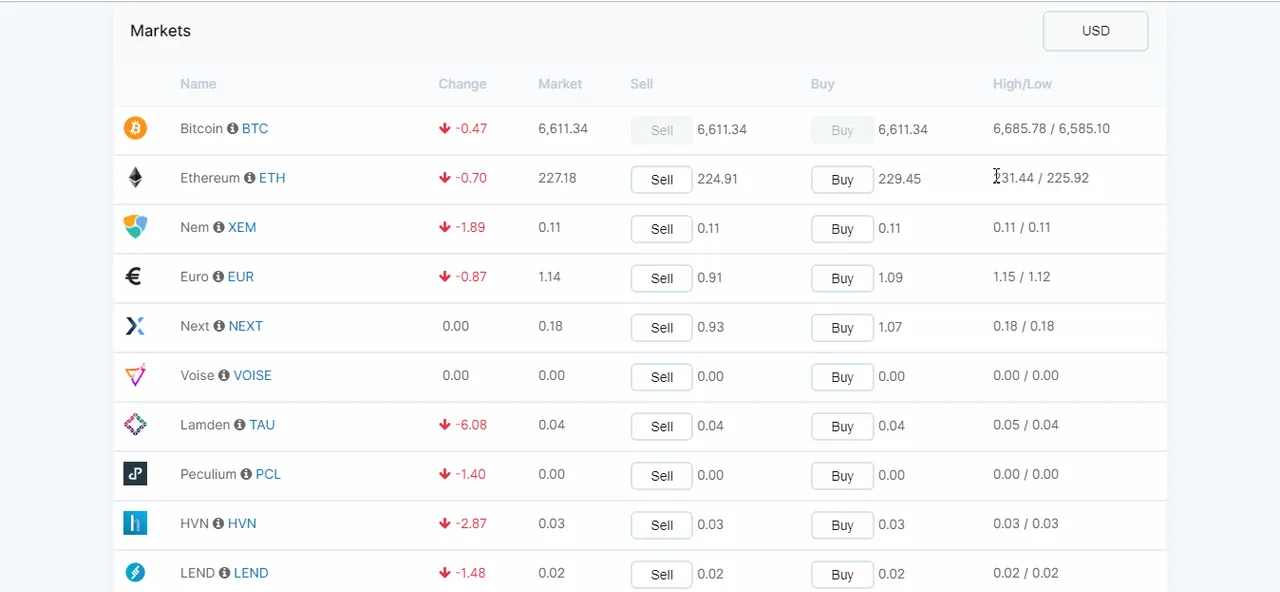Open the BTC ticker link
Image resolution: width=1280 pixels, height=592 pixels.
pyautogui.click(x=255, y=129)
